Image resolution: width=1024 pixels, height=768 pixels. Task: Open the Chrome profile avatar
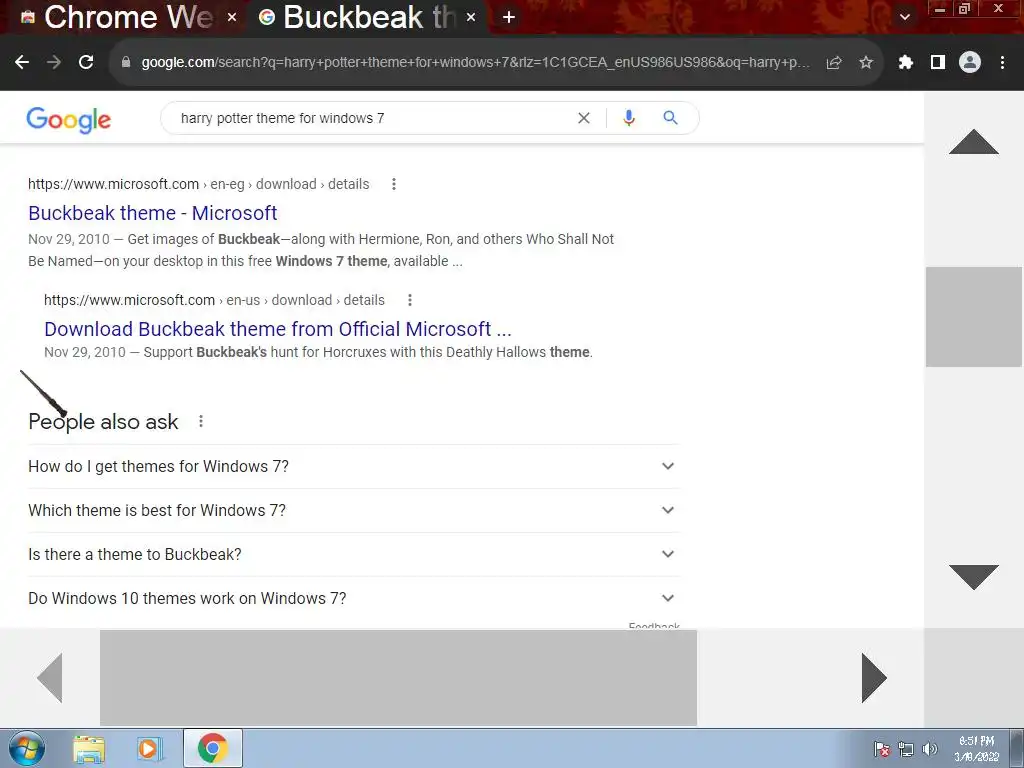[970, 62]
